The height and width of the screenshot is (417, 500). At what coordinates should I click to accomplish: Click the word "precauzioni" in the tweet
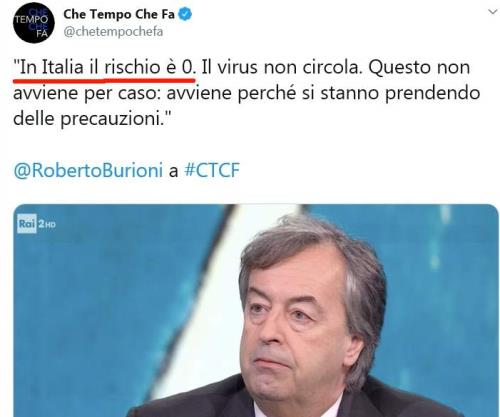click(111, 119)
